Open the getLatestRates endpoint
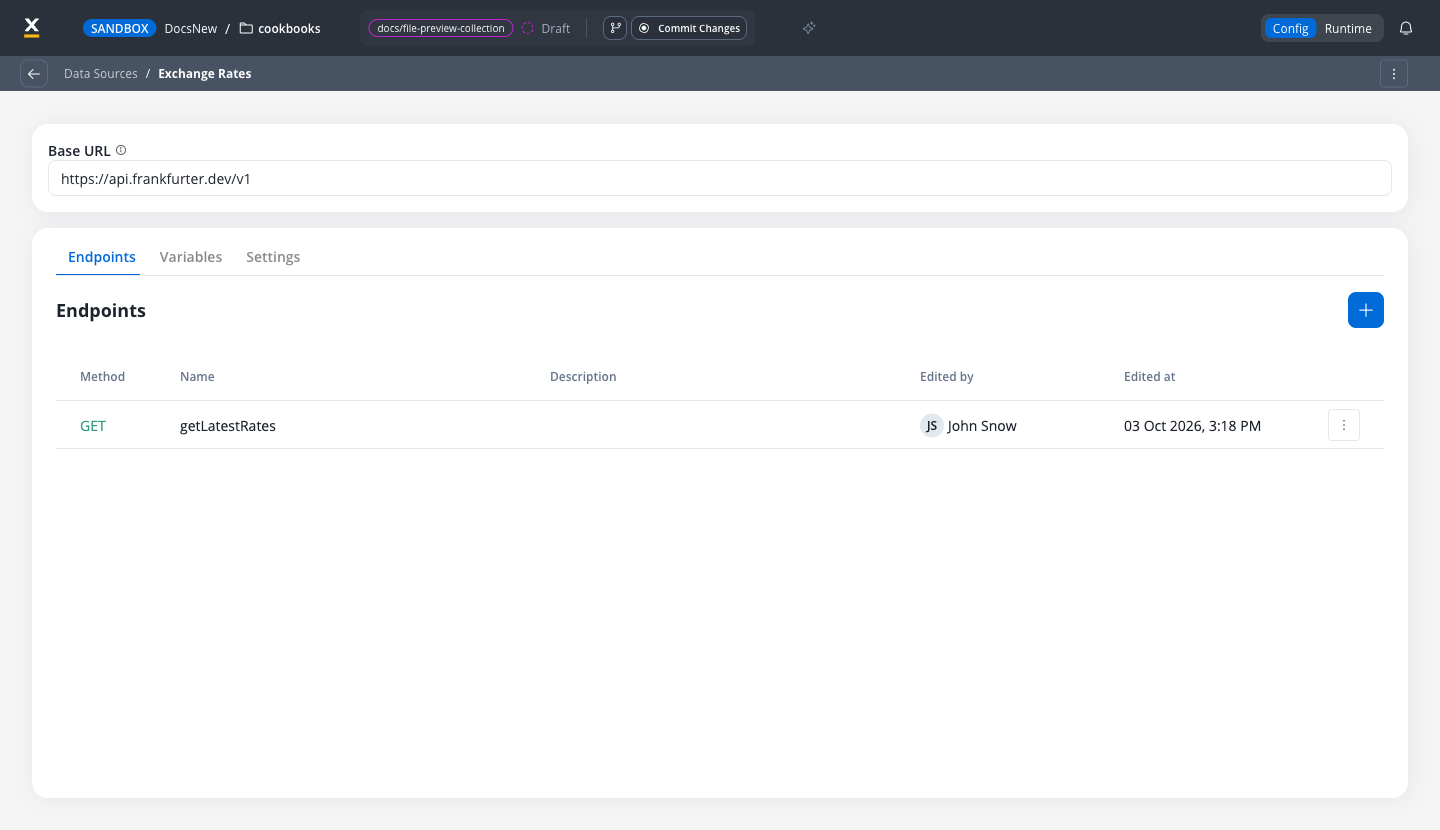 click(228, 426)
